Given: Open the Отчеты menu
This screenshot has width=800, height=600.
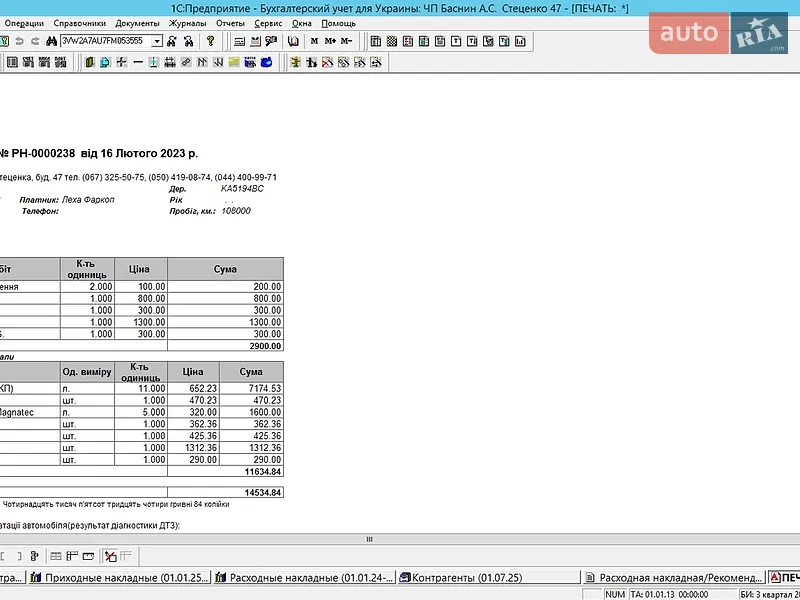Looking at the screenshot, I should coord(230,23).
